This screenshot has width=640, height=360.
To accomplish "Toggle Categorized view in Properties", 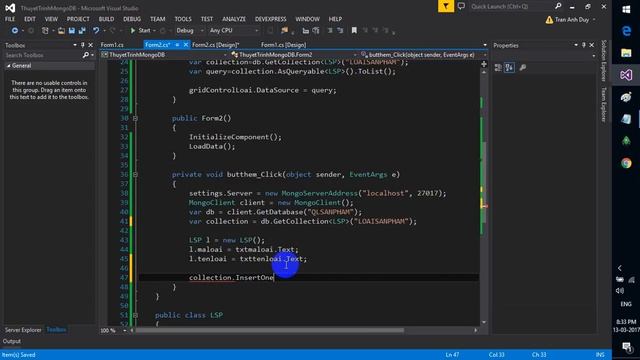I will (498, 68).
